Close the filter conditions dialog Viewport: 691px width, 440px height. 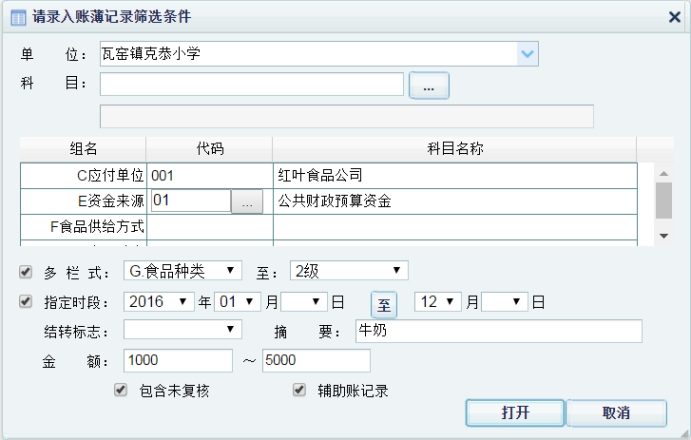674,16
